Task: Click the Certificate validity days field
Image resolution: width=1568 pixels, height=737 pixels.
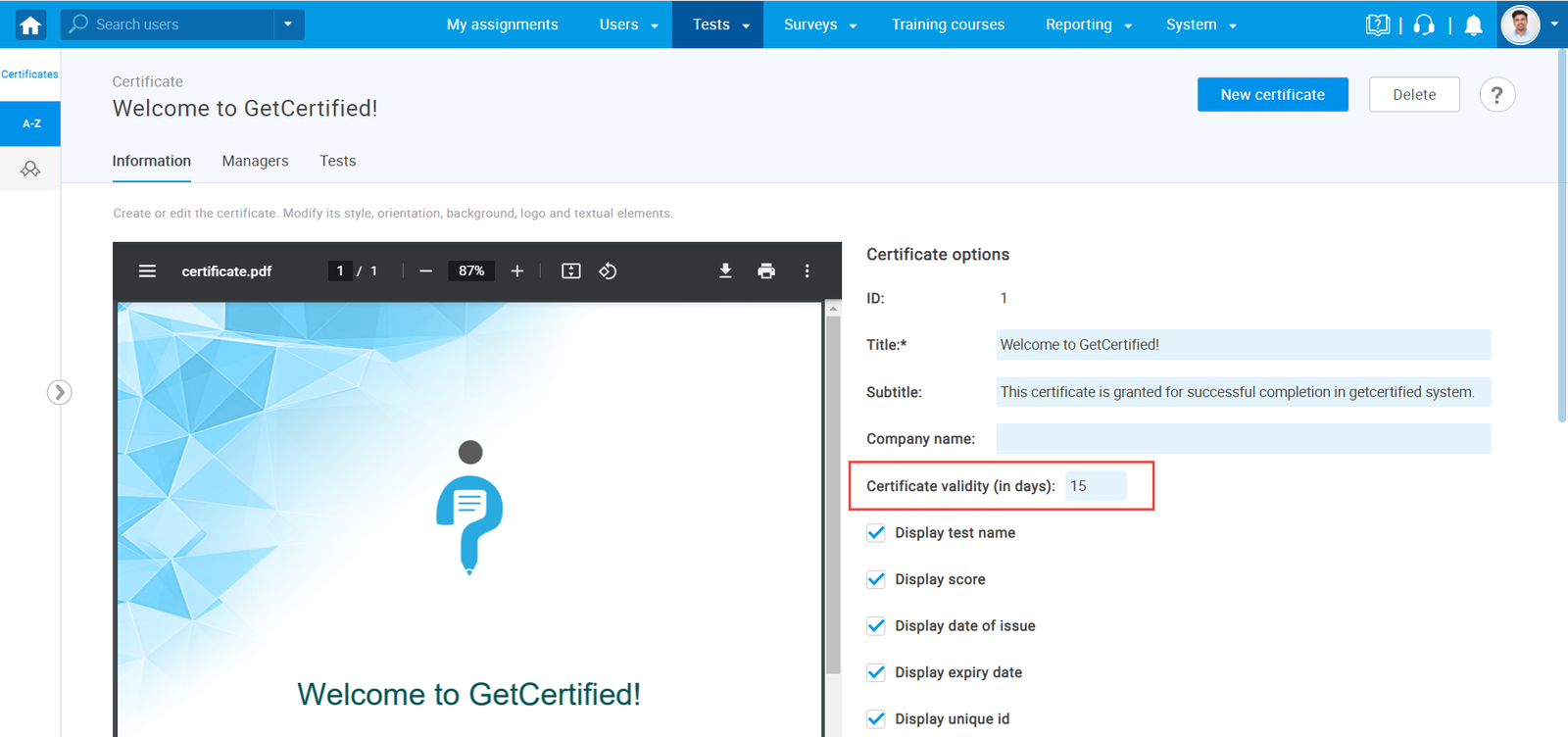Action: tap(1096, 486)
